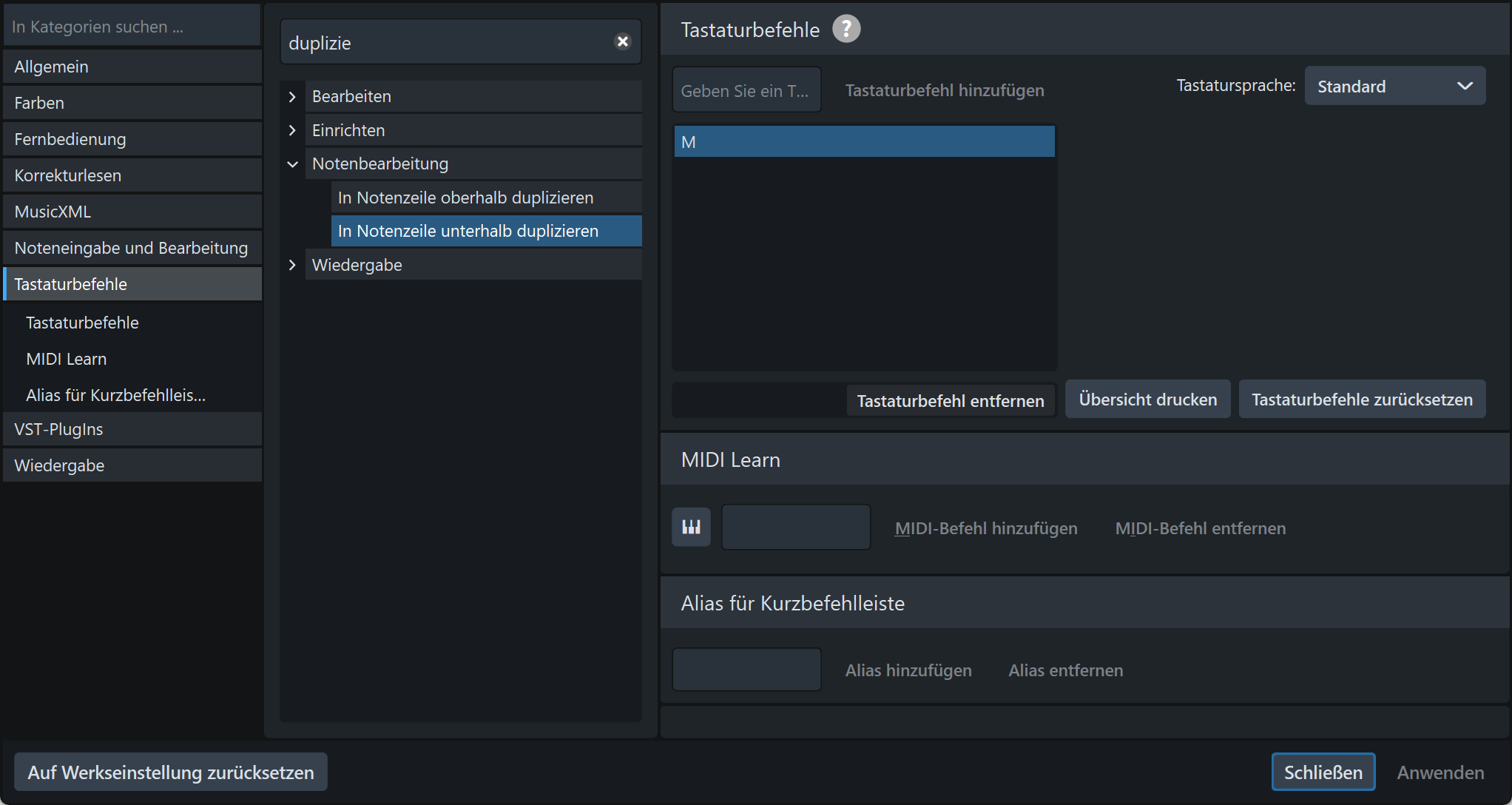Expand the Bearbeiten tree category

tap(292, 96)
